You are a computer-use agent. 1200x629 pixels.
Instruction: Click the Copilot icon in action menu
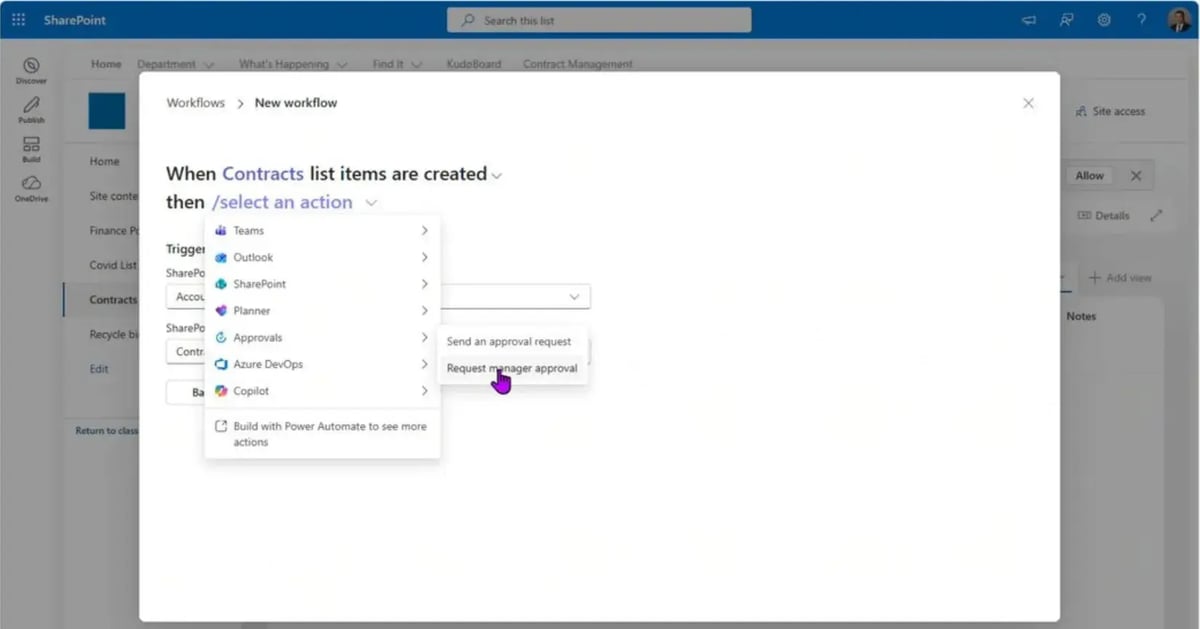(222, 391)
